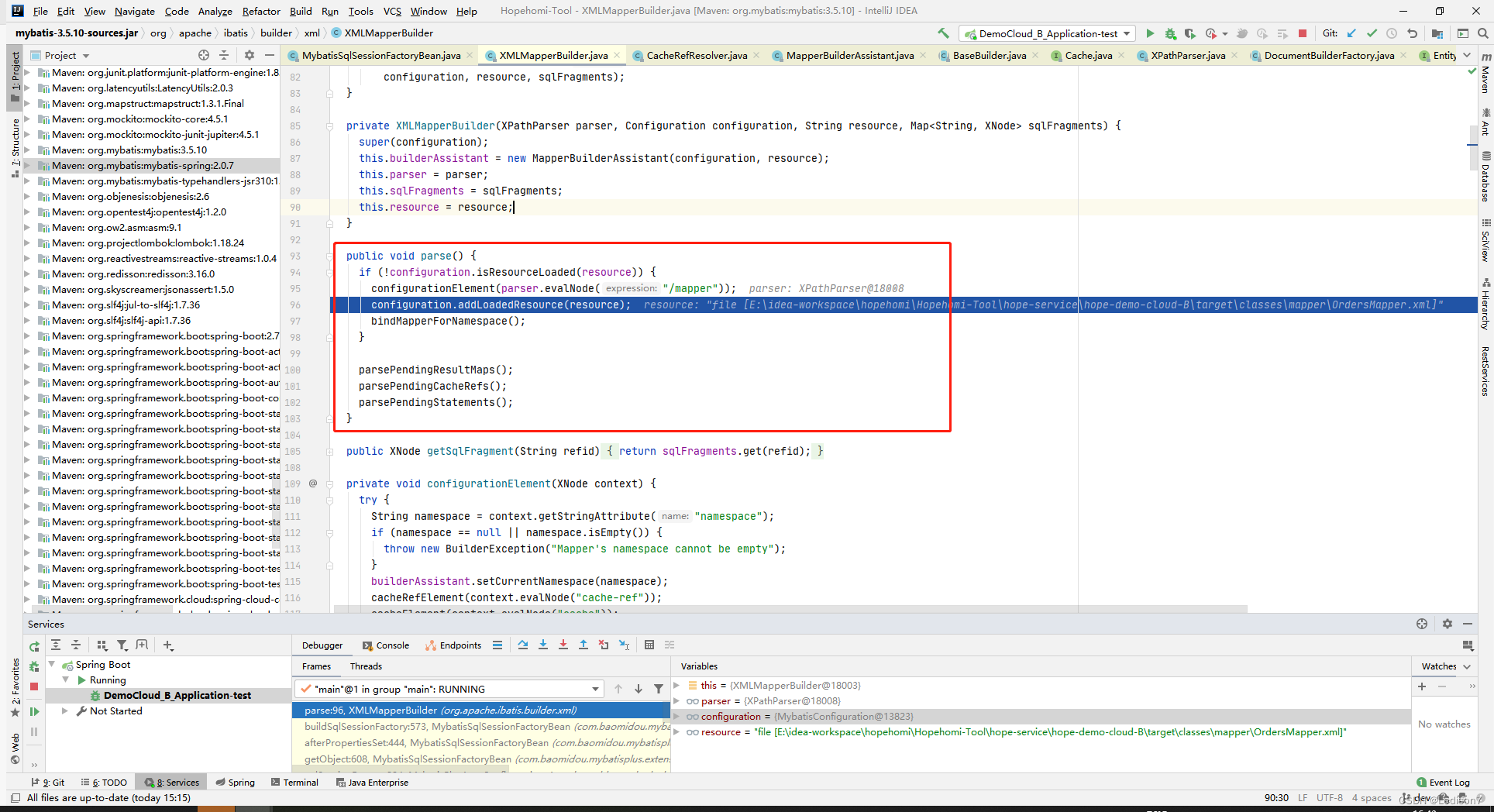Open Search Everywhere magnifier icon

(x=1482, y=33)
